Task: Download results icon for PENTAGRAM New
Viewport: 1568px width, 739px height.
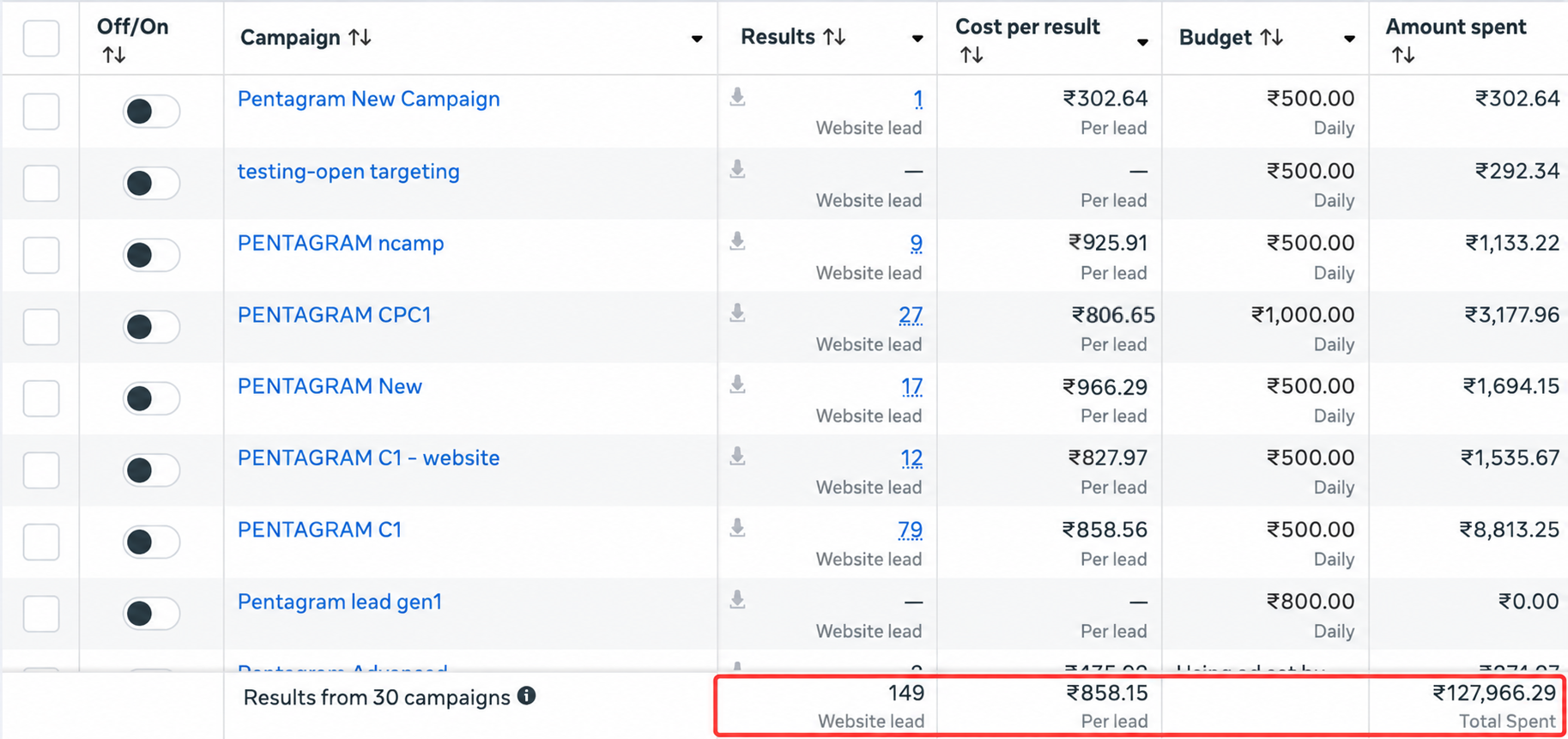Action: [x=737, y=385]
